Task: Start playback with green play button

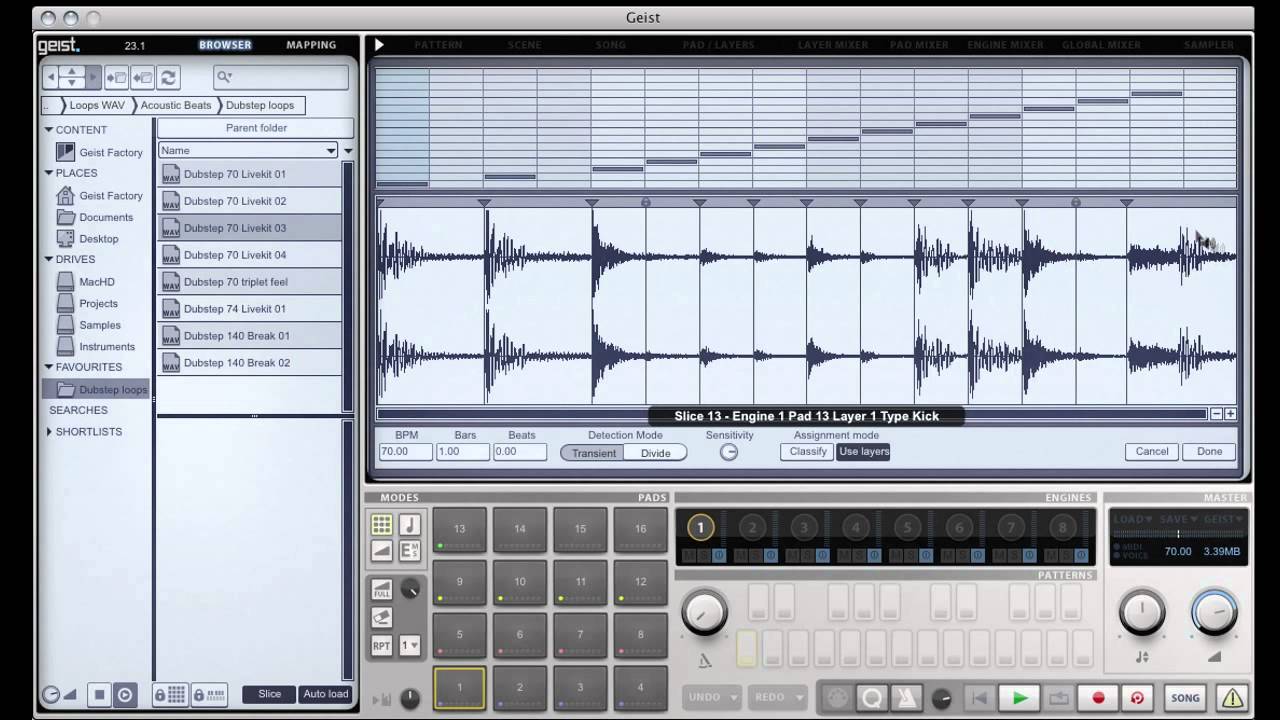Action: pos(1020,698)
